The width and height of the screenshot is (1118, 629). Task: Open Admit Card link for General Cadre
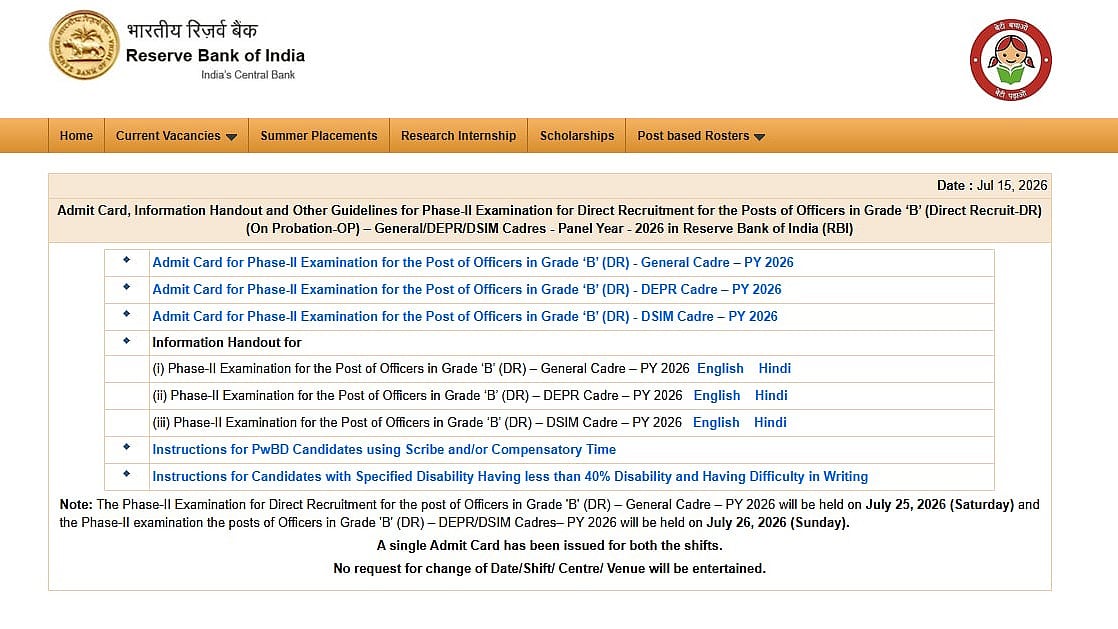pos(473,262)
